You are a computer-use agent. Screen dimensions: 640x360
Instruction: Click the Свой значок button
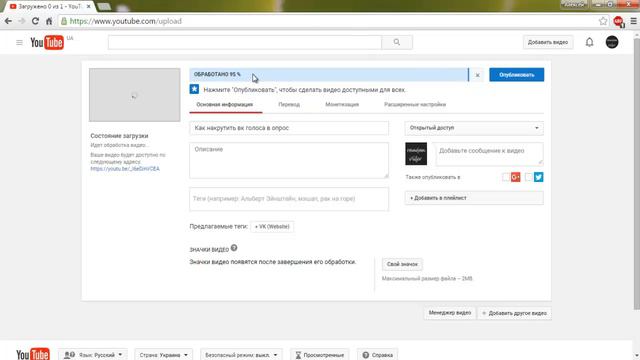tap(402, 264)
